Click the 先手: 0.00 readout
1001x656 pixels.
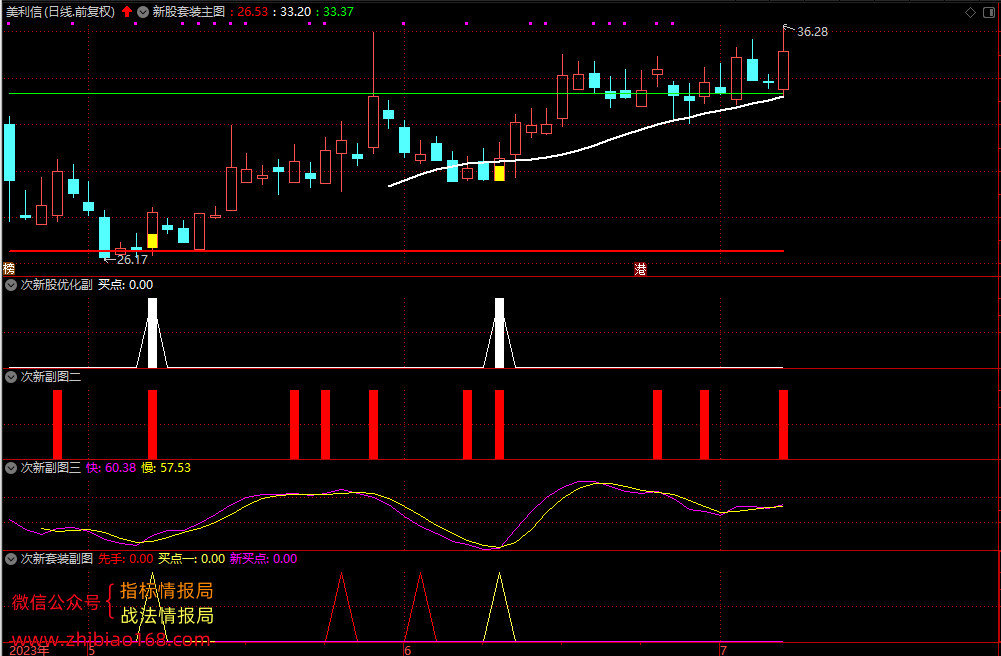click(x=125, y=558)
